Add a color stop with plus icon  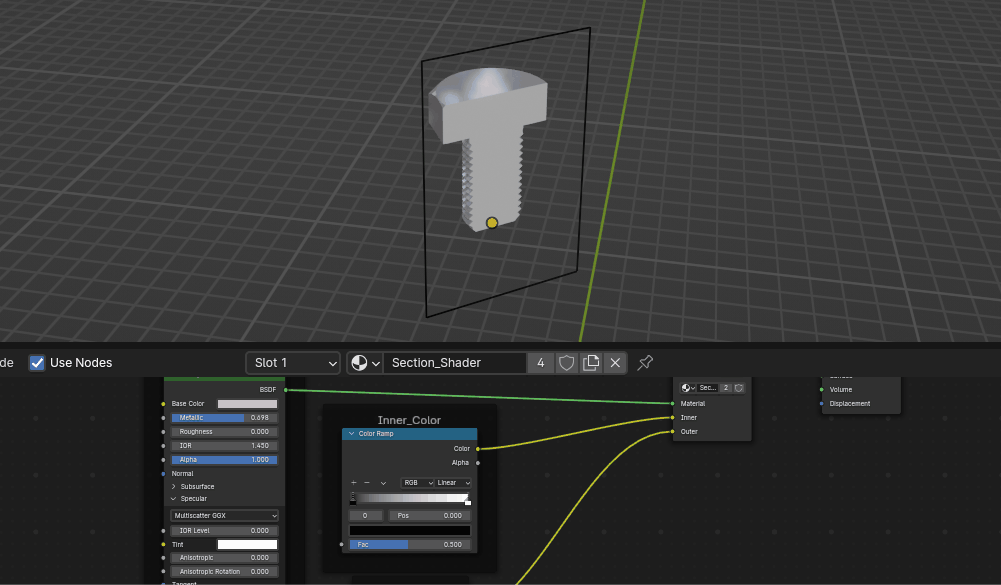pos(354,483)
